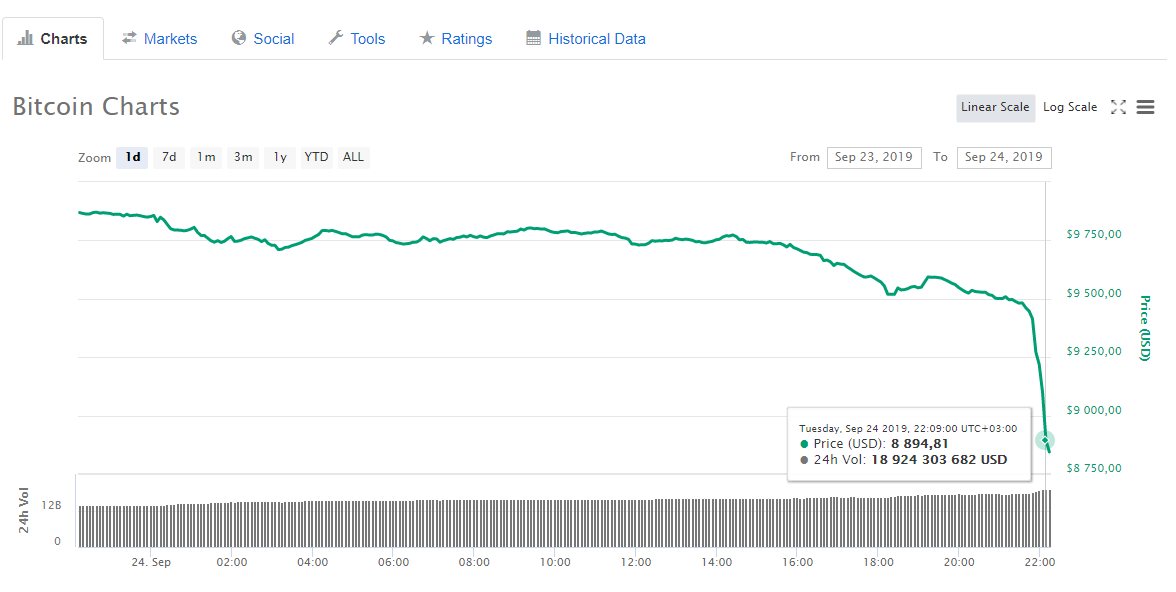1176x592 pixels.
Task: Select the Charts tab
Action: 52,38
